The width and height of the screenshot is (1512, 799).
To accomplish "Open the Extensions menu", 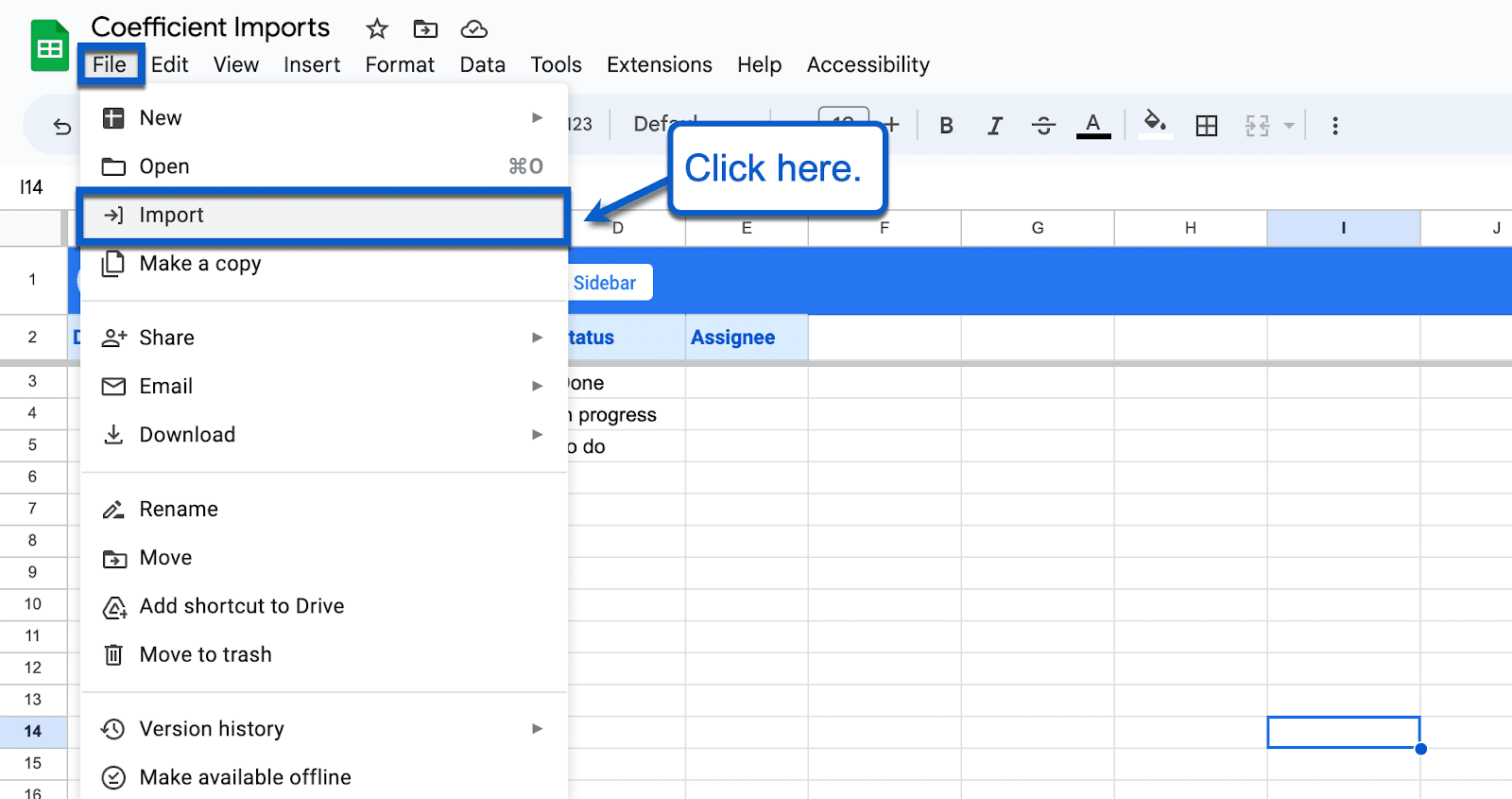I will (659, 64).
